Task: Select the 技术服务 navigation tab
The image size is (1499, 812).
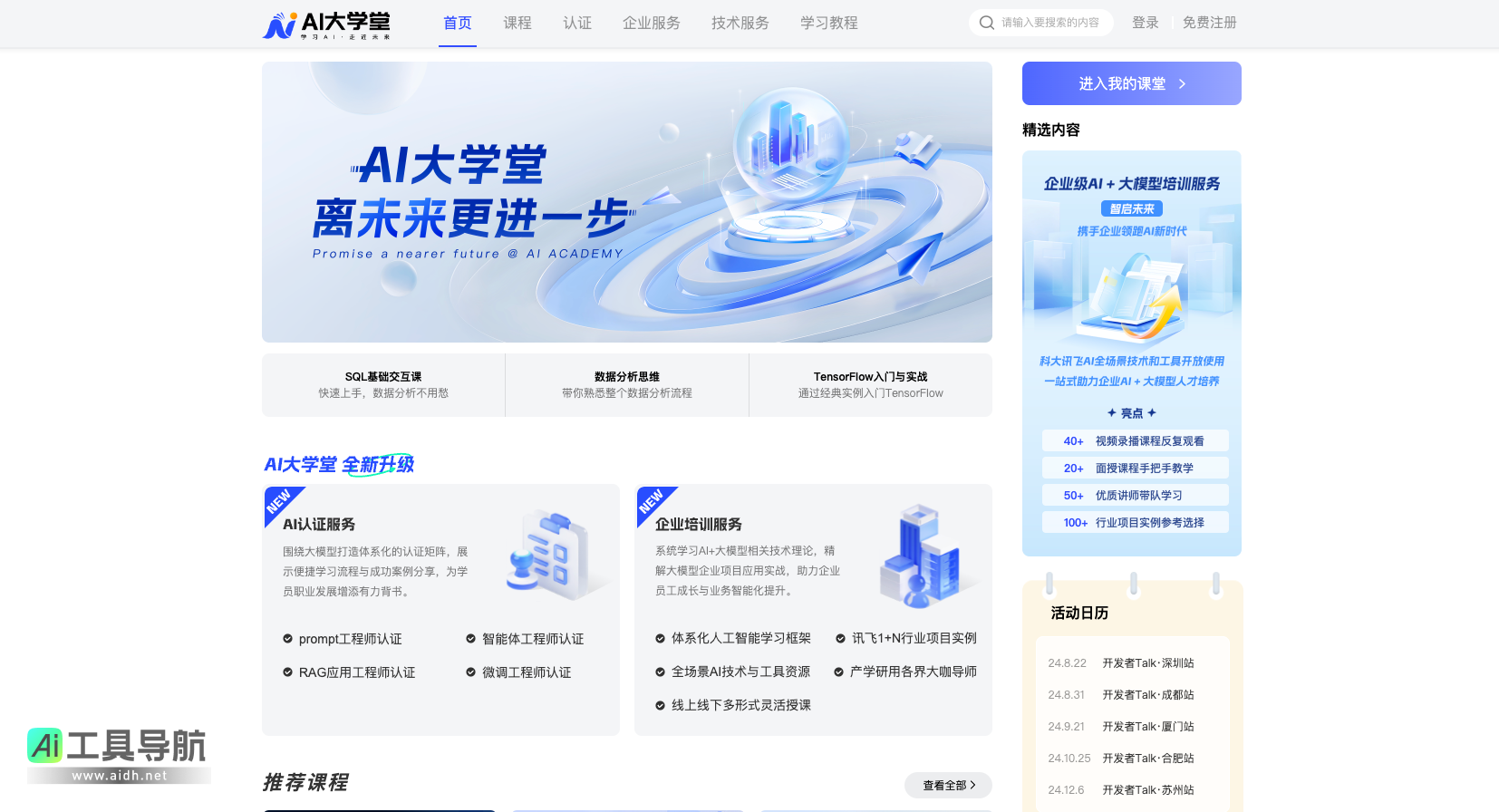Action: pyautogui.click(x=740, y=23)
